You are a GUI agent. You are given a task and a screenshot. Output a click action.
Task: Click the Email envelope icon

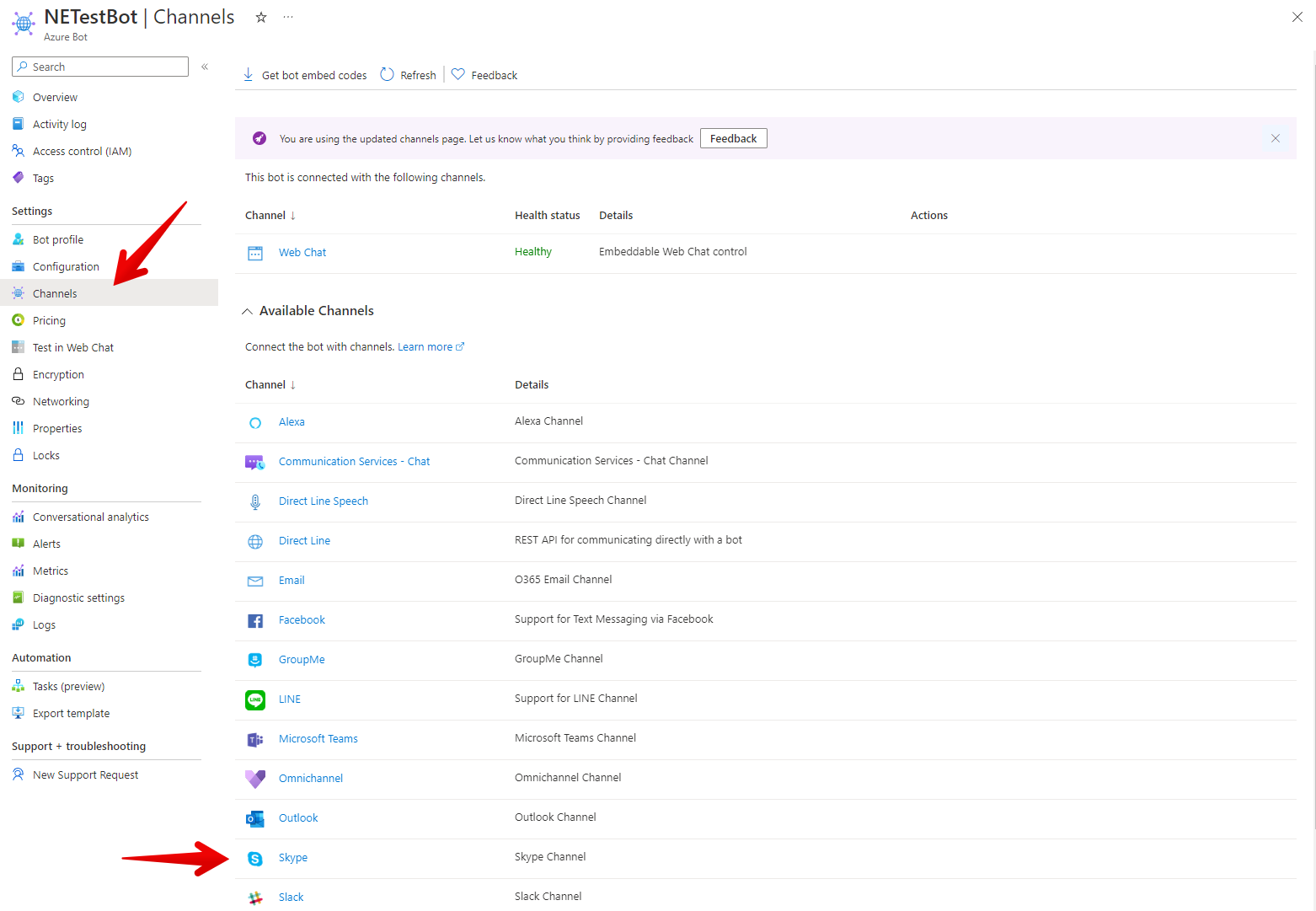pyautogui.click(x=255, y=581)
